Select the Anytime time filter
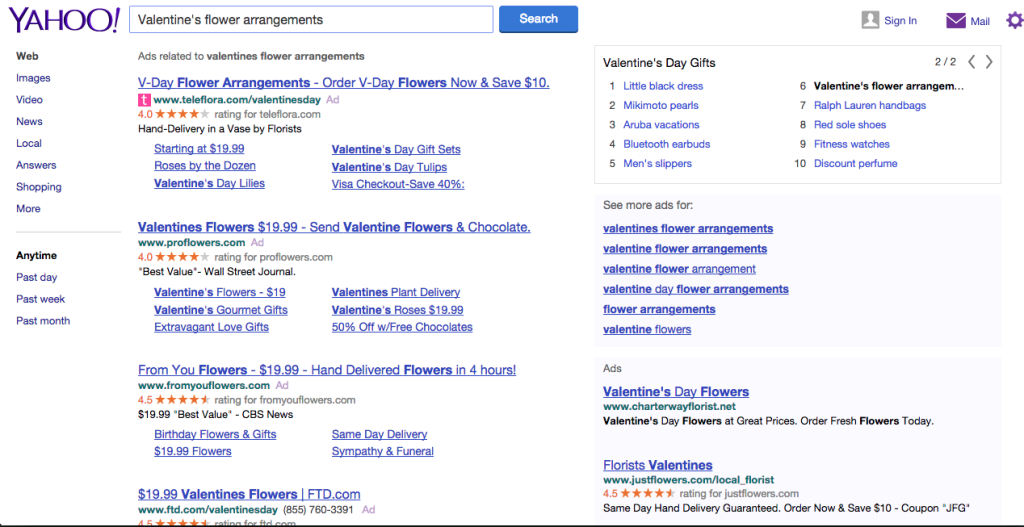This screenshot has width=1024, height=527. 37,255
